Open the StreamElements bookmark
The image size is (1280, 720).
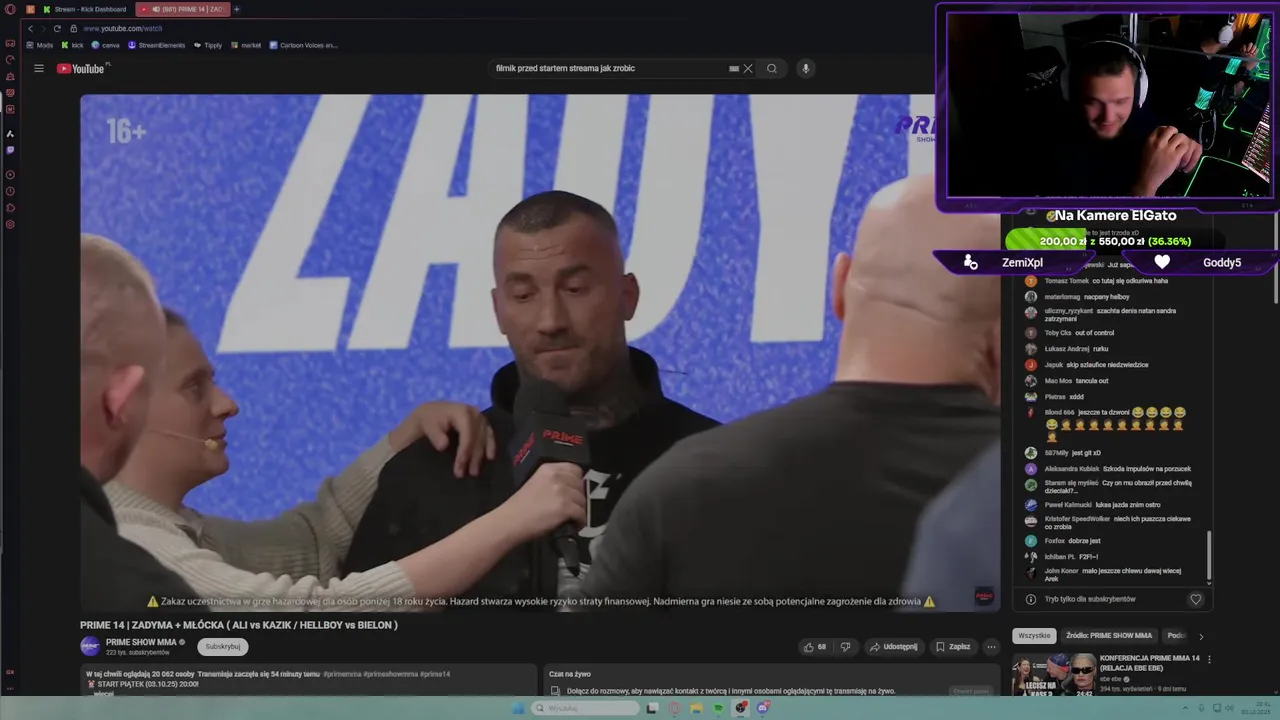pyautogui.click(x=157, y=45)
